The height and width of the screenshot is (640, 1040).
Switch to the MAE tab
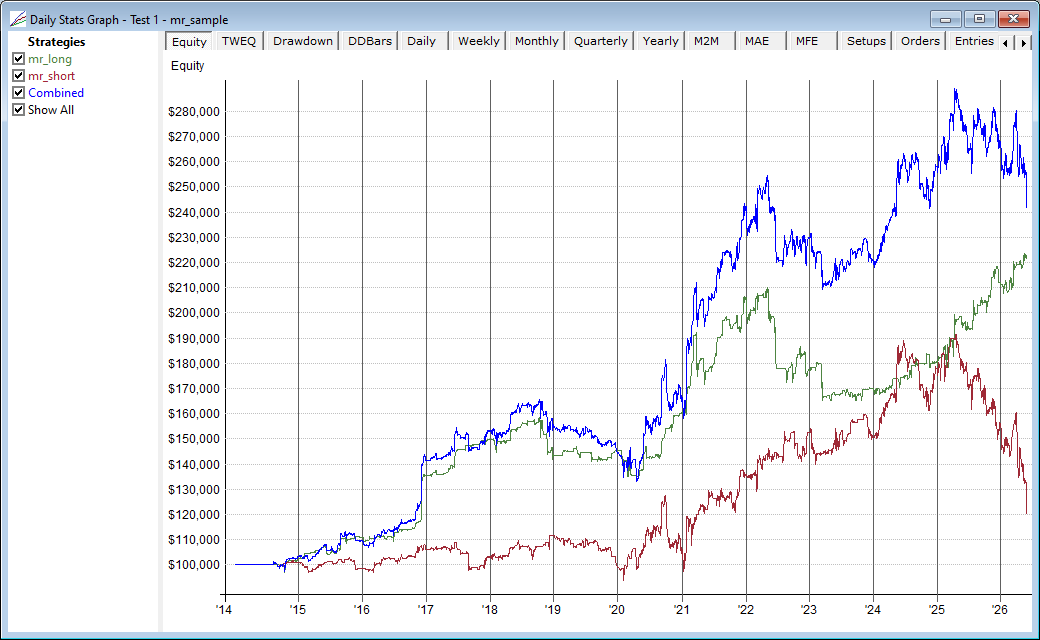click(x=757, y=41)
